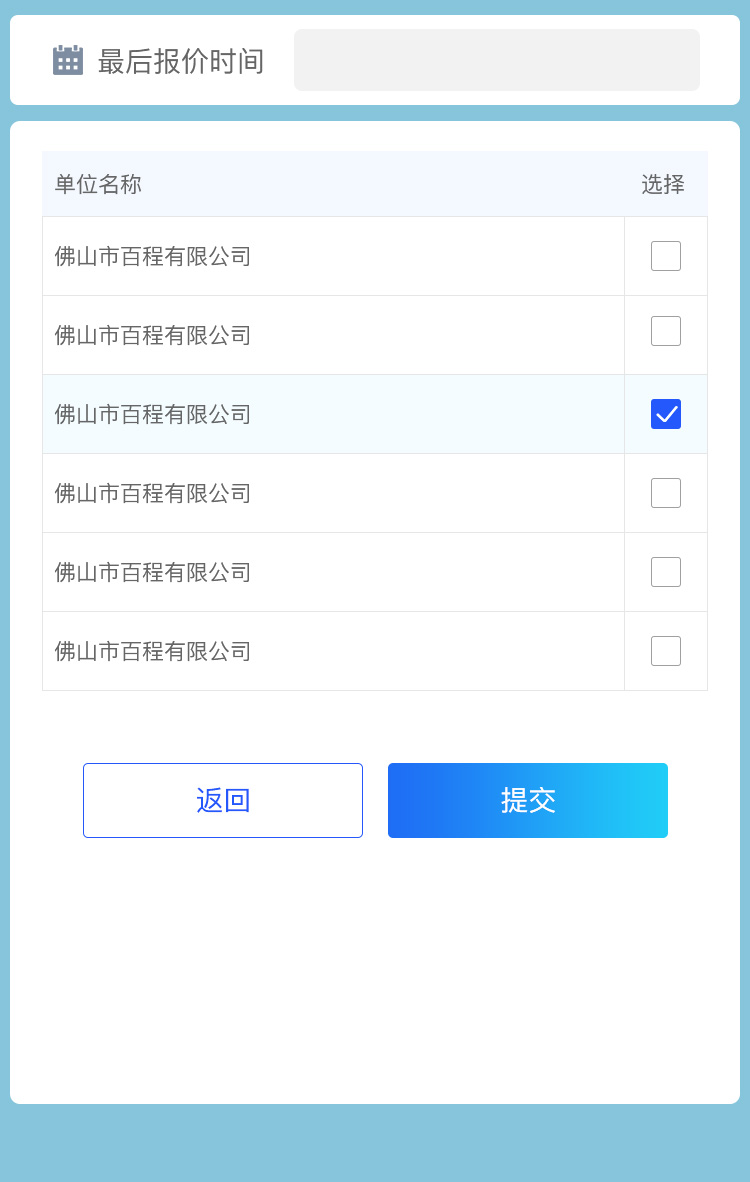Image resolution: width=750 pixels, height=1182 pixels.
Task: Choose the fourth 佛山市百程有限公司 row name
Action: click(x=153, y=494)
